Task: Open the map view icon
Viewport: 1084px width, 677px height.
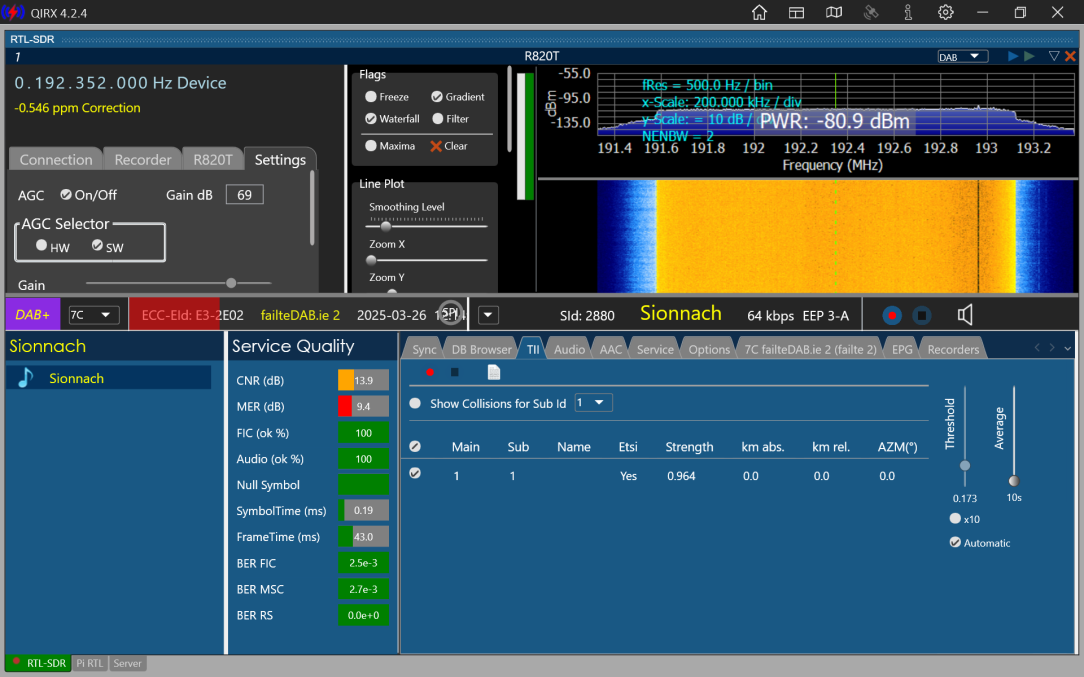Action: [x=834, y=12]
